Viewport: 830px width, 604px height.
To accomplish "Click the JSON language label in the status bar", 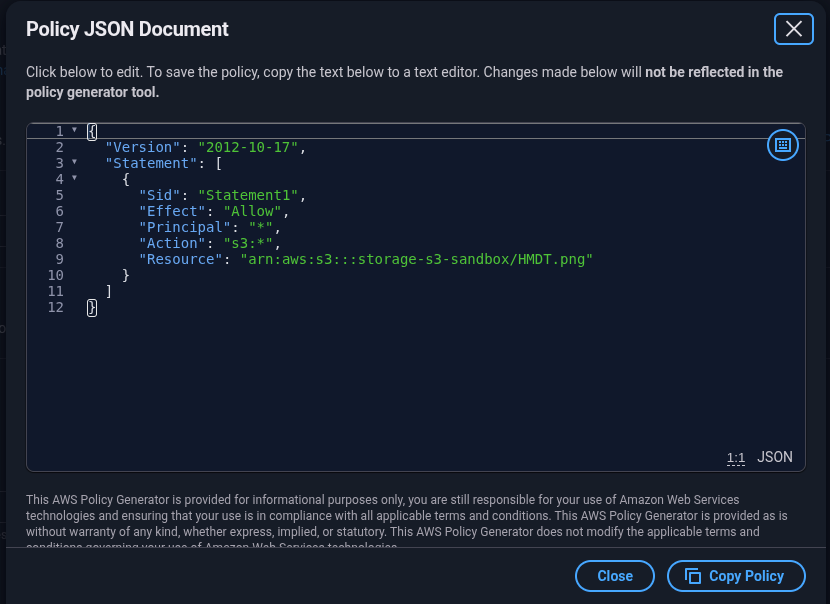I will (x=775, y=457).
